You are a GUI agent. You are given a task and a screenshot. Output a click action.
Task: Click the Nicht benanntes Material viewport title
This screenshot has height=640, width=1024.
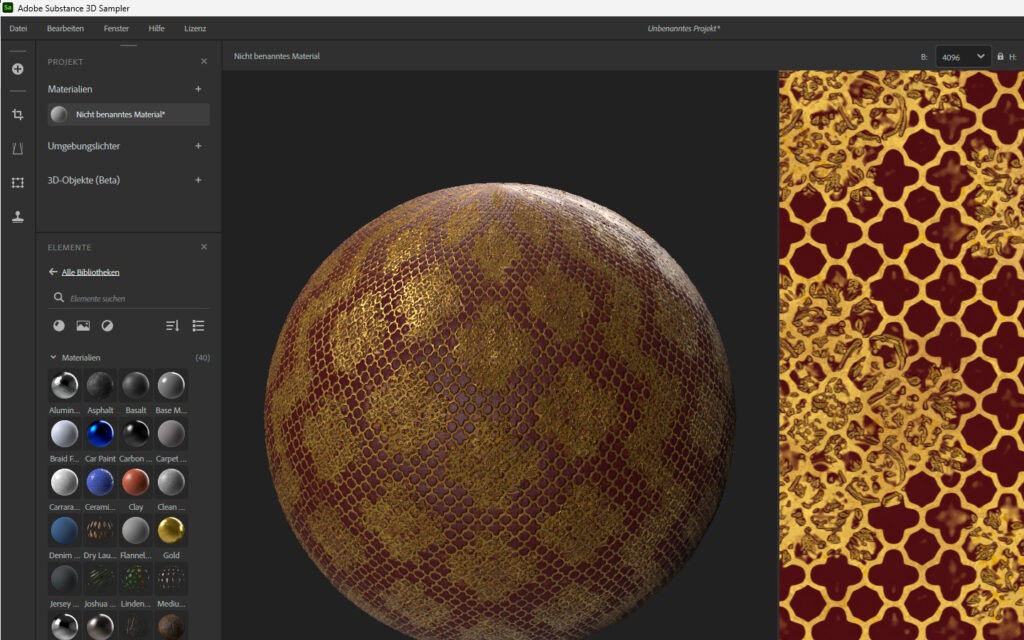277,56
